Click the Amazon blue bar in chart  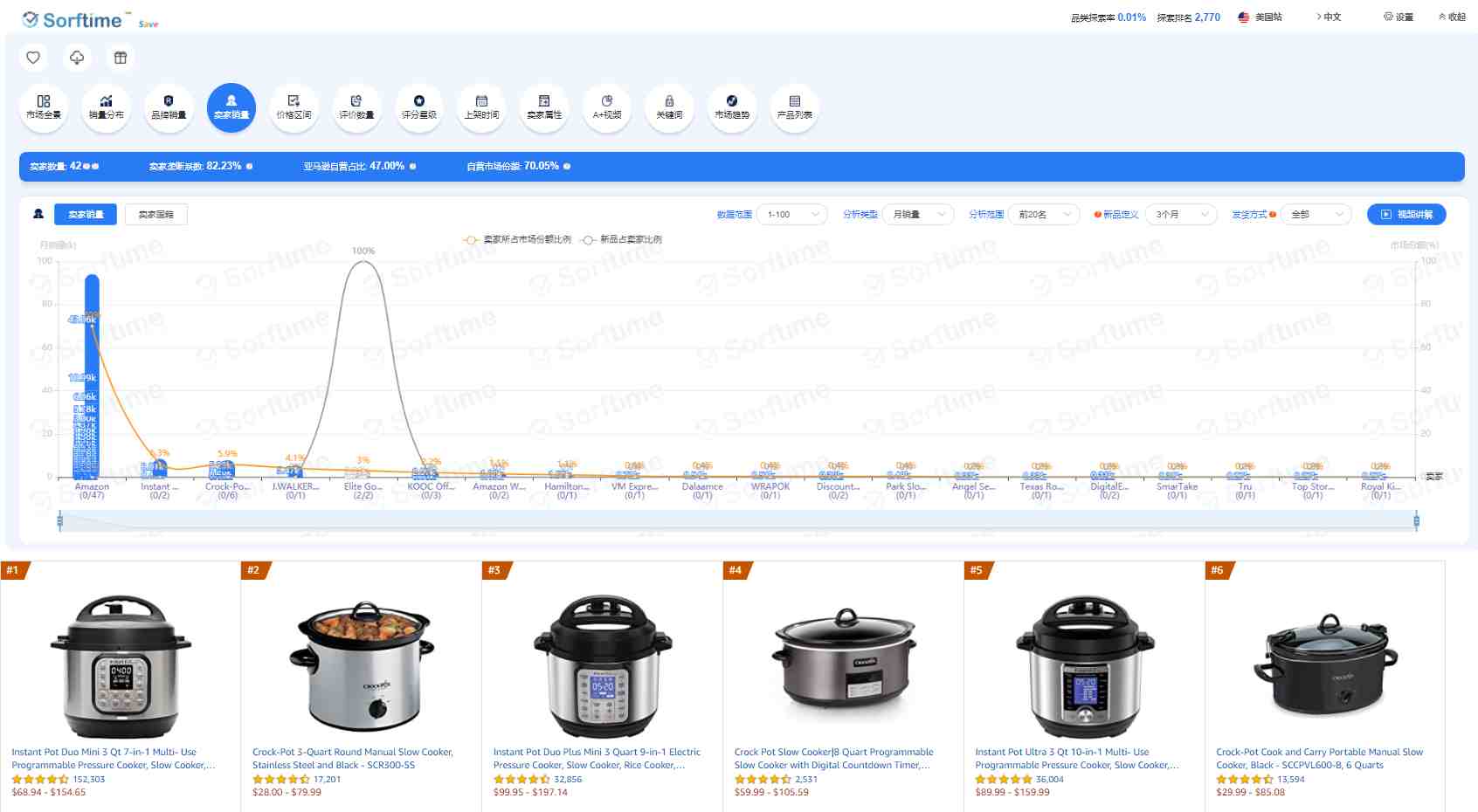click(x=92, y=376)
